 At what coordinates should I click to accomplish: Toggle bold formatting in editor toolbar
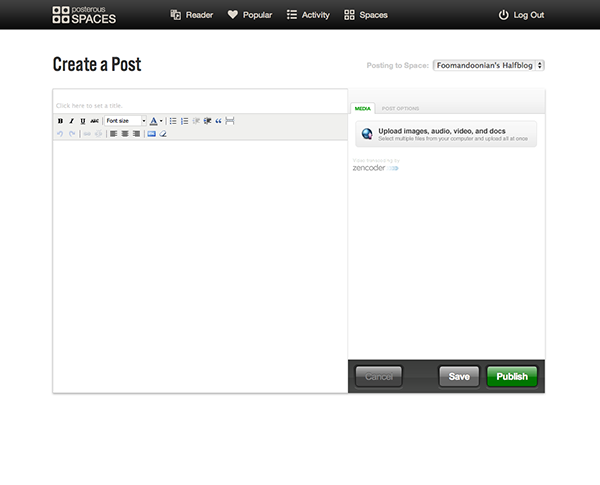60,121
